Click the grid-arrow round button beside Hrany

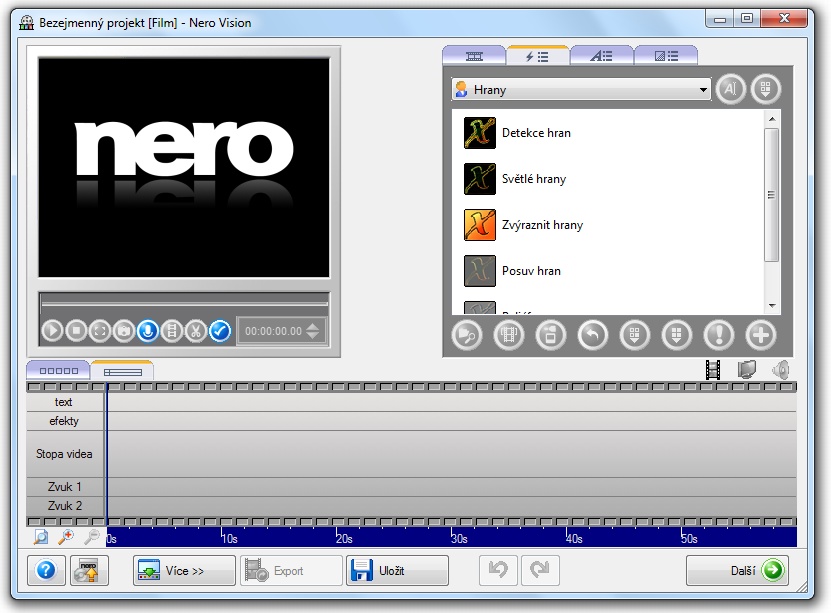tap(765, 89)
